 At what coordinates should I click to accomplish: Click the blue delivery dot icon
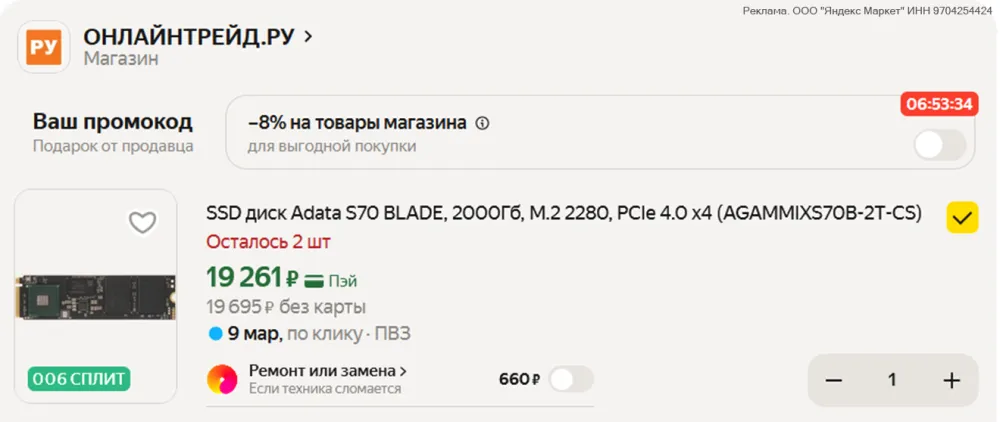click(x=214, y=333)
